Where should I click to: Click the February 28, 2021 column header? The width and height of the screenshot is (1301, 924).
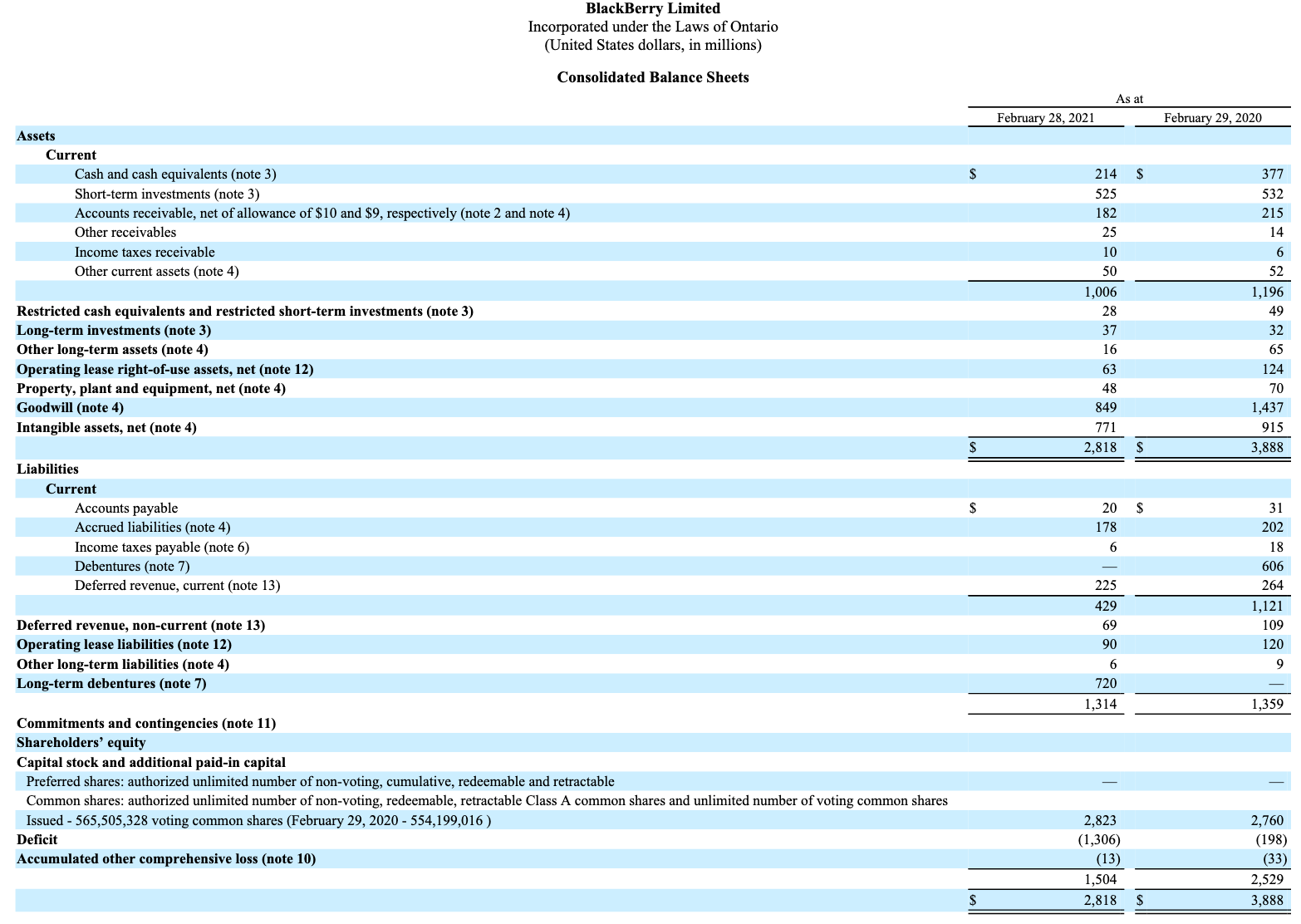(1045, 118)
